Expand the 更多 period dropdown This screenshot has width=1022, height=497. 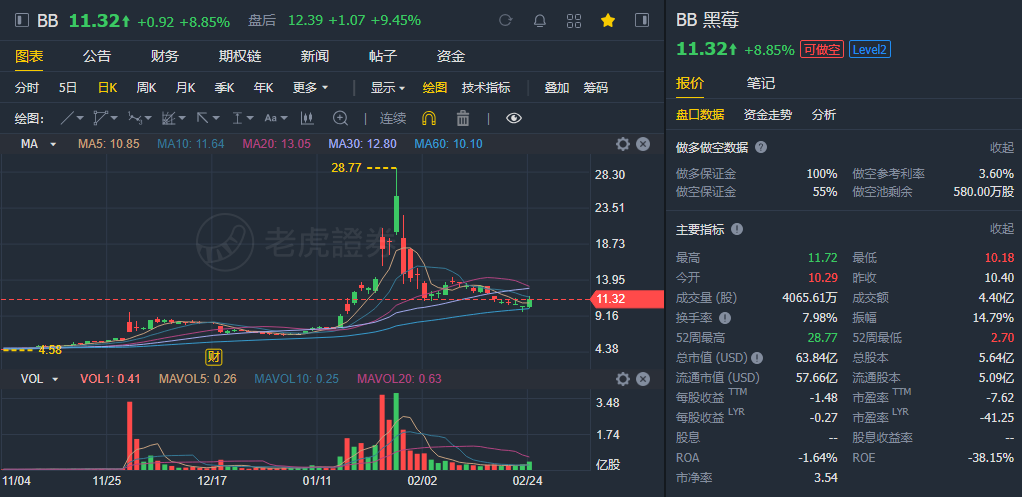pos(310,87)
